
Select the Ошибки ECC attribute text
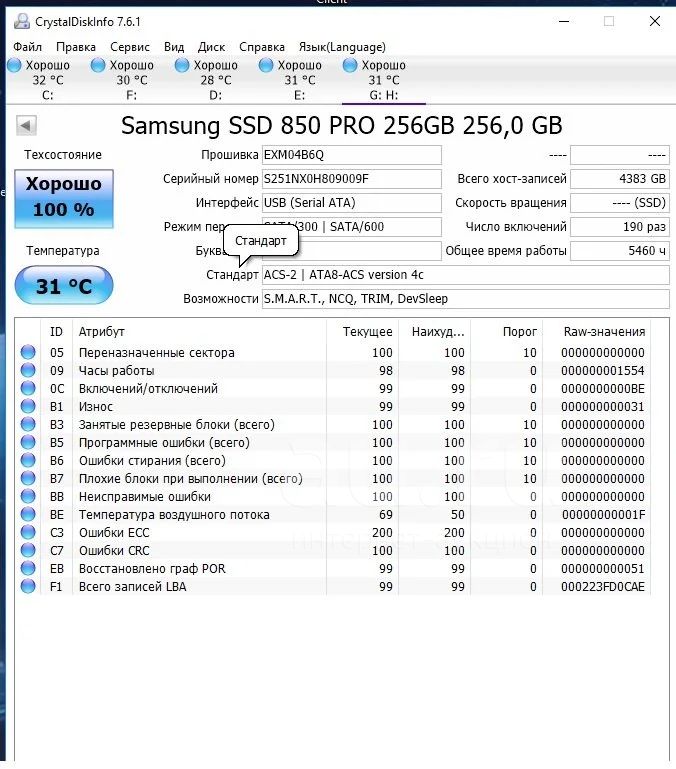click(114, 533)
